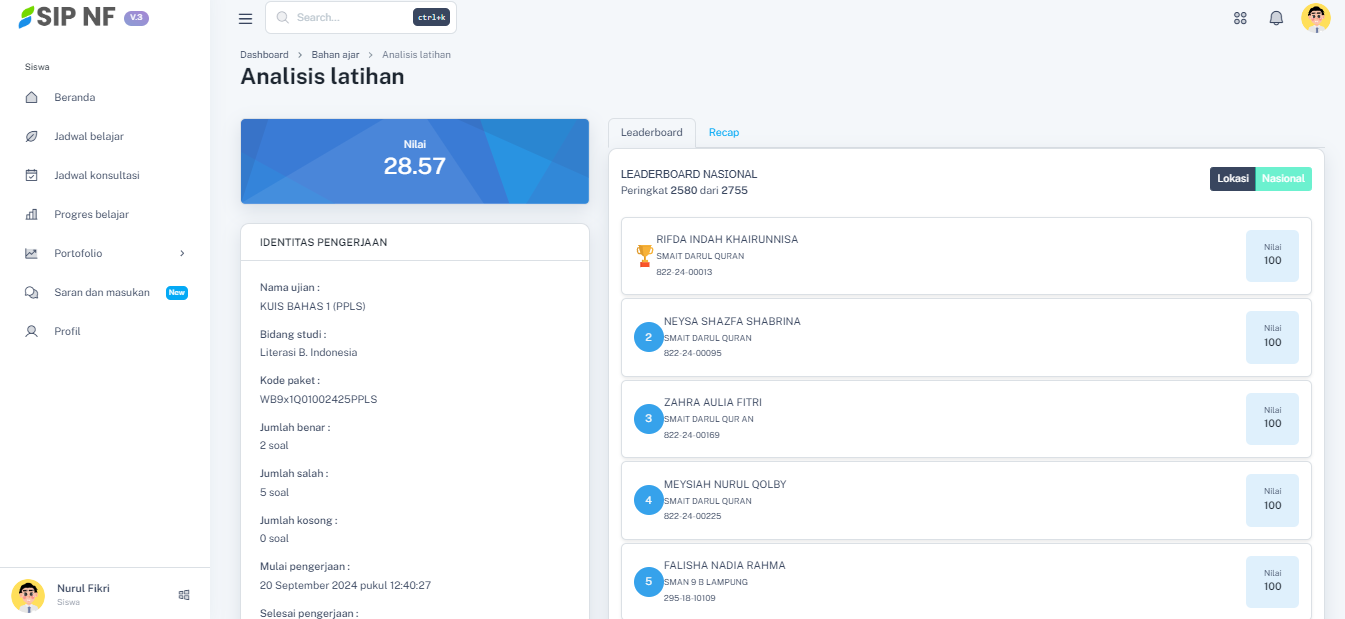Open Saran dan masukan menu

[x=102, y=293]
